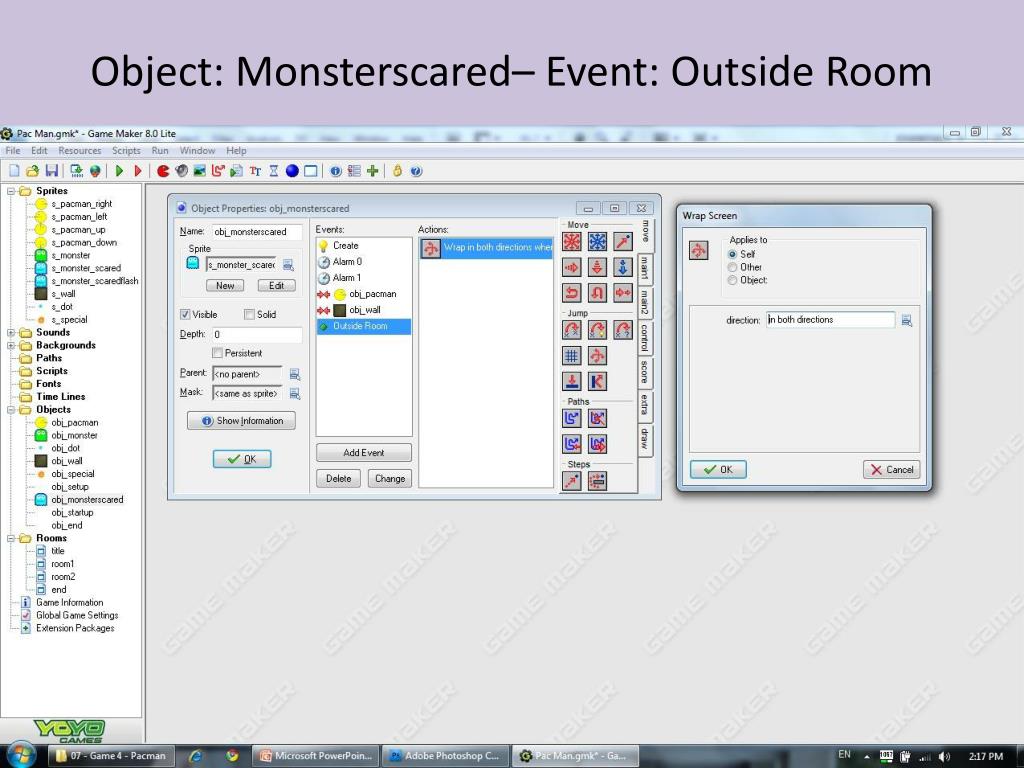Collapse the Objects folder in resource tree

pyautogui.click(x=10, y=409)
